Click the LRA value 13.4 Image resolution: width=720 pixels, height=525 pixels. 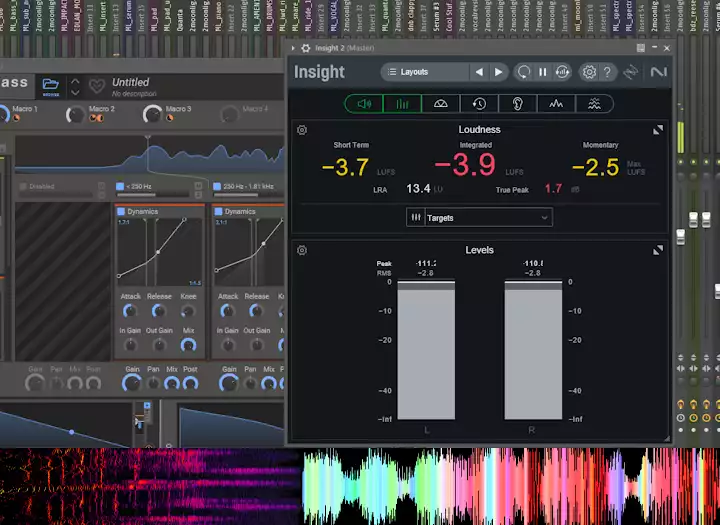coord(418,189)
